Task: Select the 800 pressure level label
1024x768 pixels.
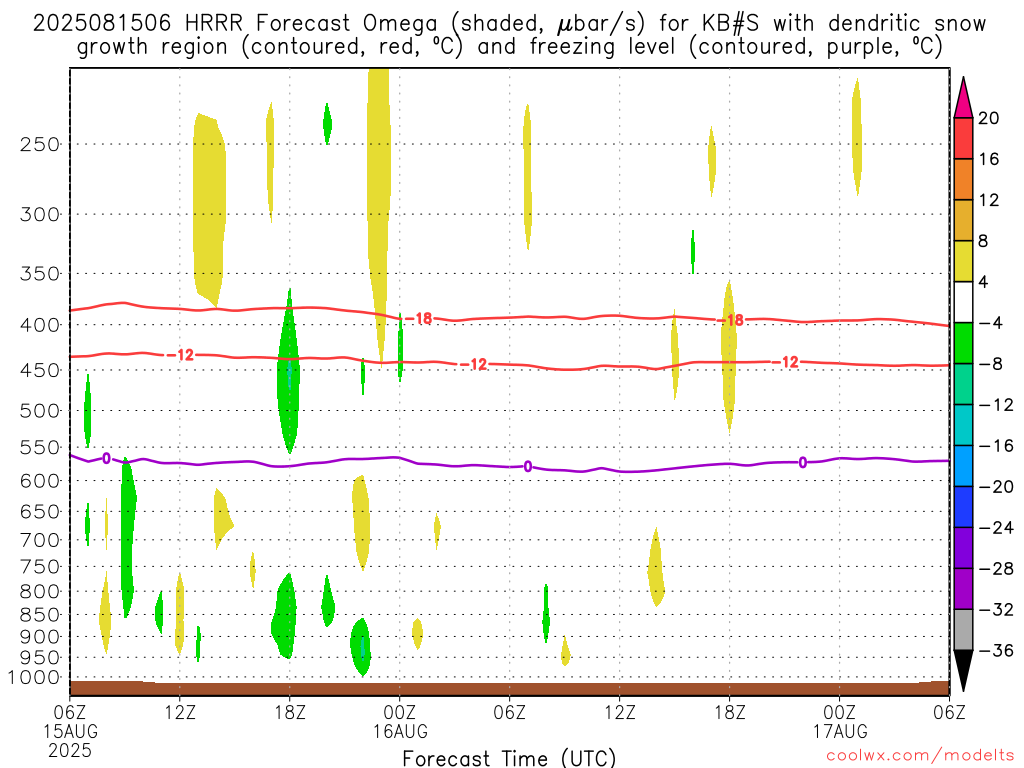Action: [x=40, y=592]
